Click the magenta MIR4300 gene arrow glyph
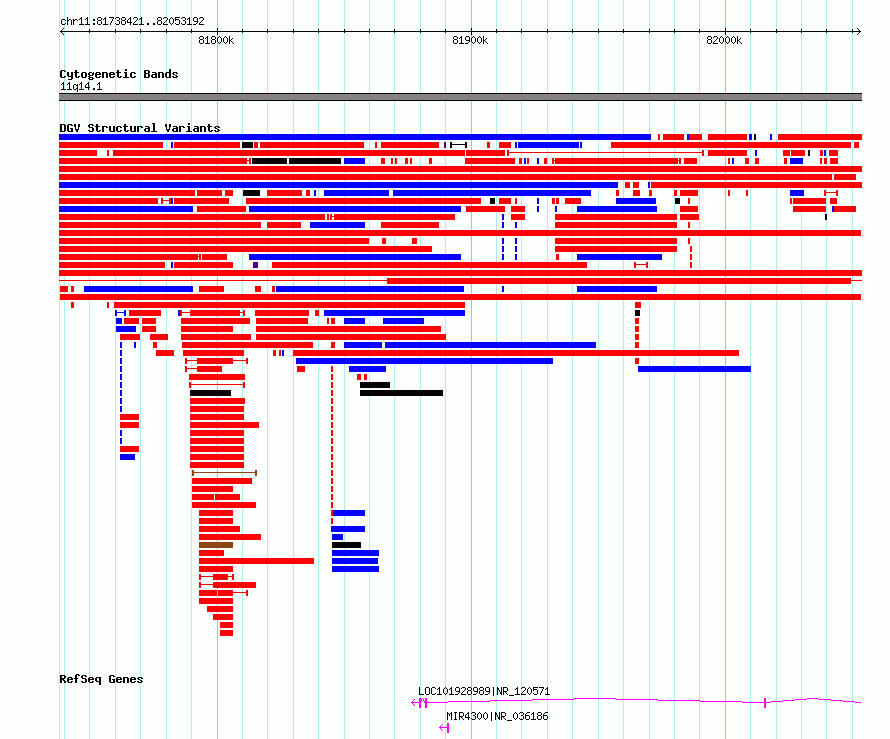Viewport: 890px width, 739px height. (x=444, y=728)
